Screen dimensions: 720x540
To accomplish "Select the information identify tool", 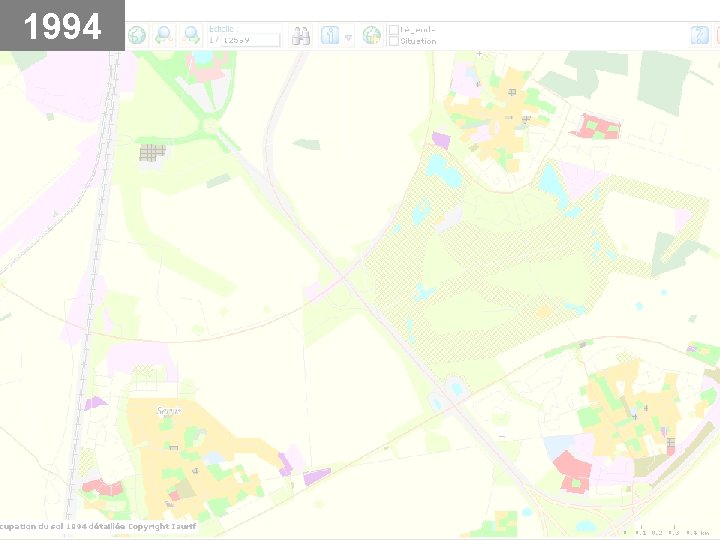I will [x=330, y=35].
